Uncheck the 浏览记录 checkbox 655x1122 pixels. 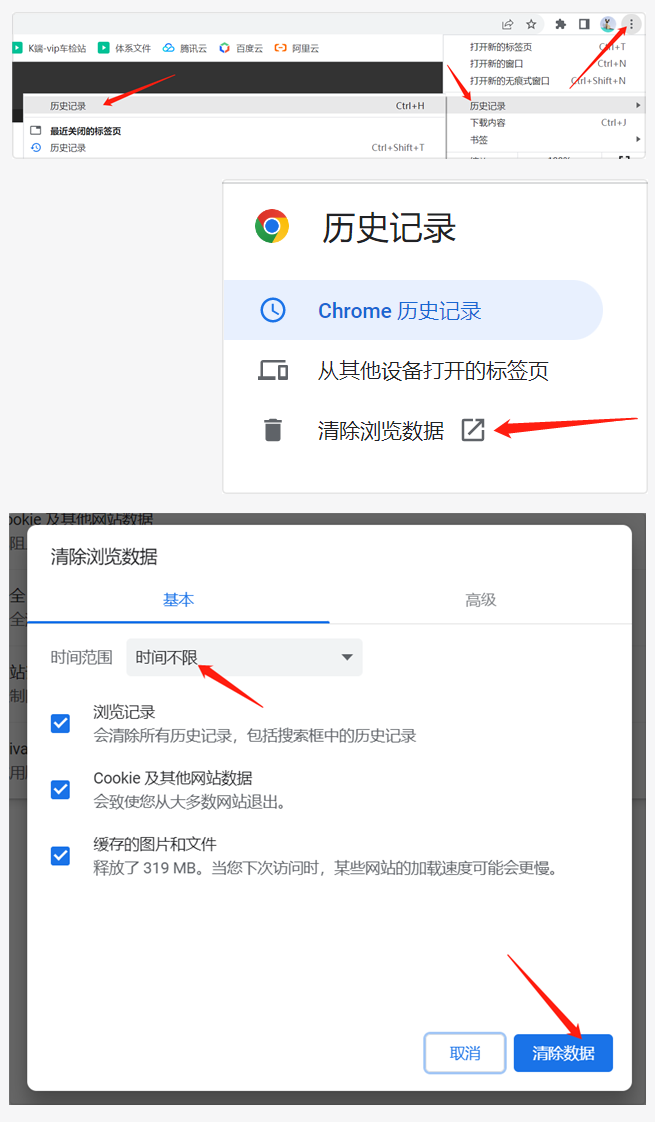point(61,723)
